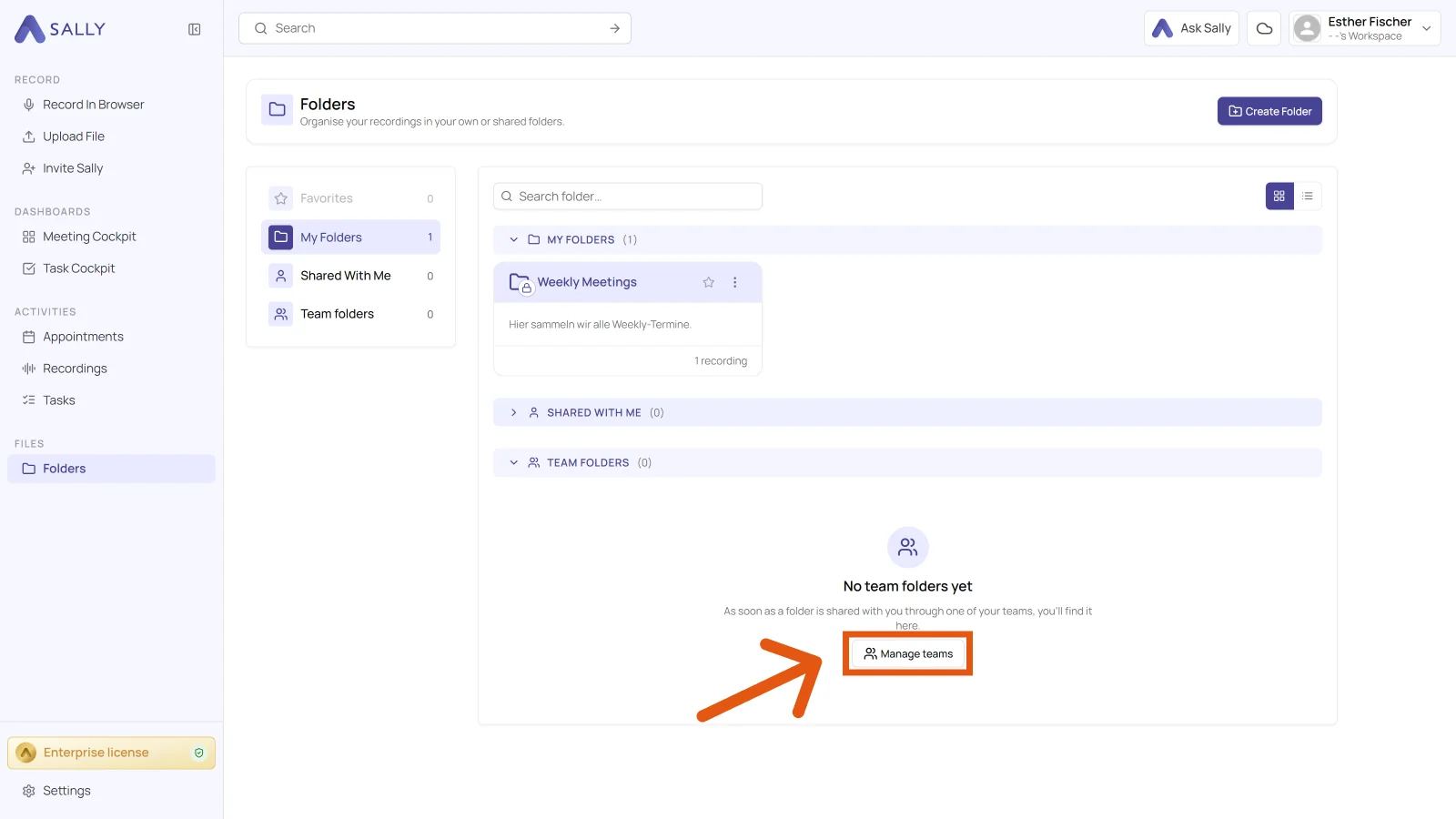The height and width of the screenshot is (819, 1456).
Task: Submit search with the arrow icon
Action: (615, 28)
